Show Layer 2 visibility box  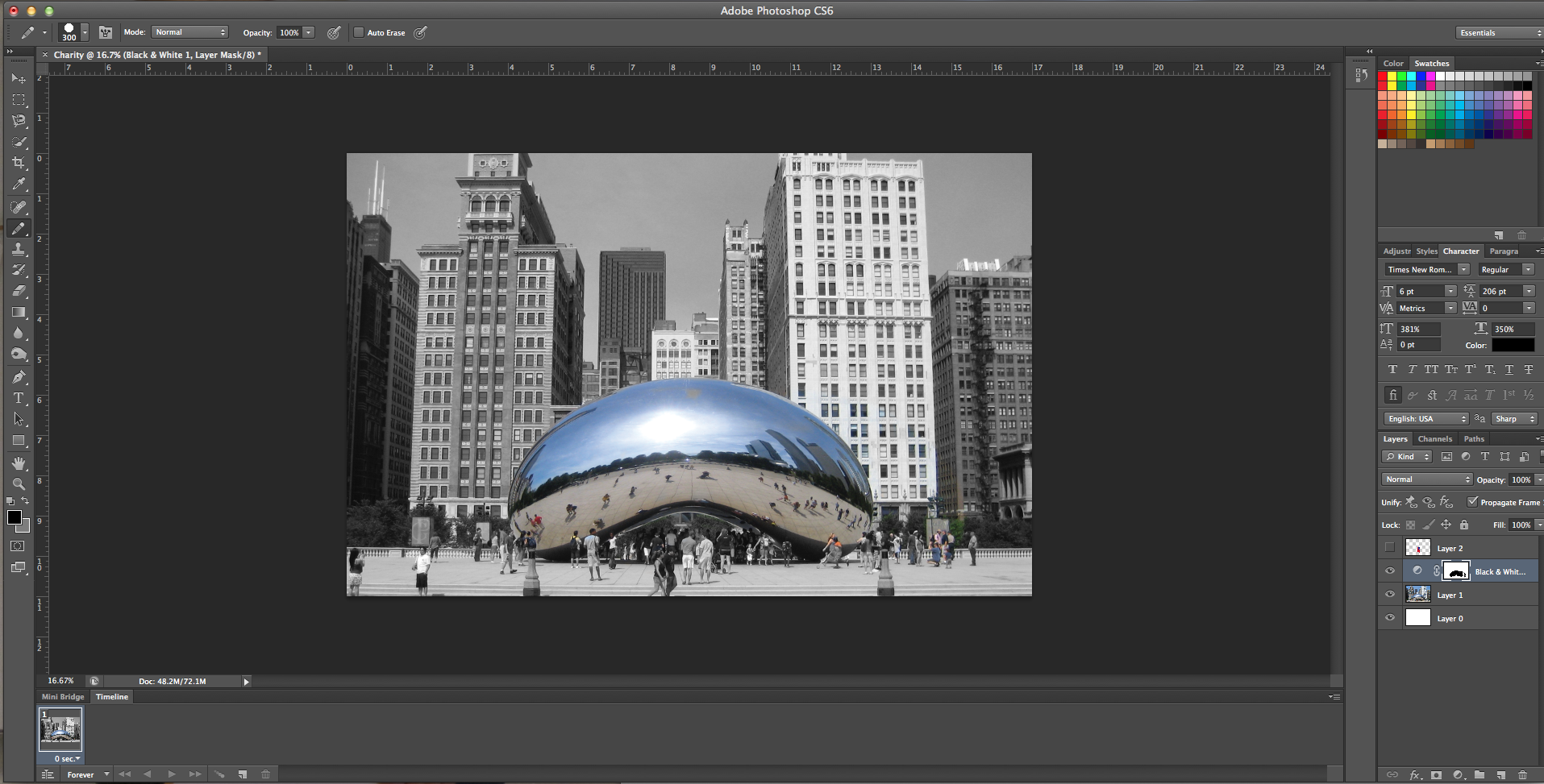1389,548
